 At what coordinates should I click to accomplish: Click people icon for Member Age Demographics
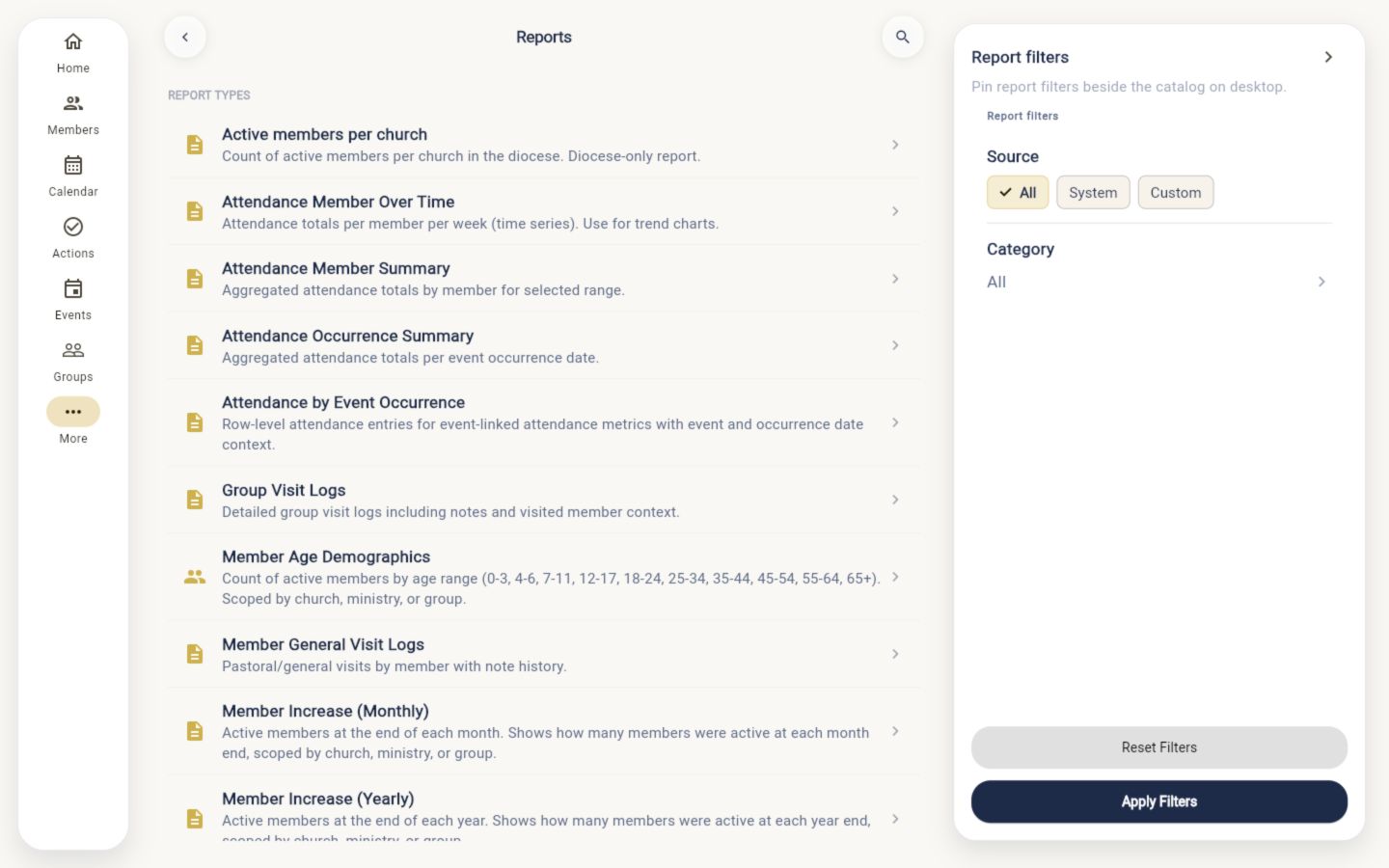point(195,577)
